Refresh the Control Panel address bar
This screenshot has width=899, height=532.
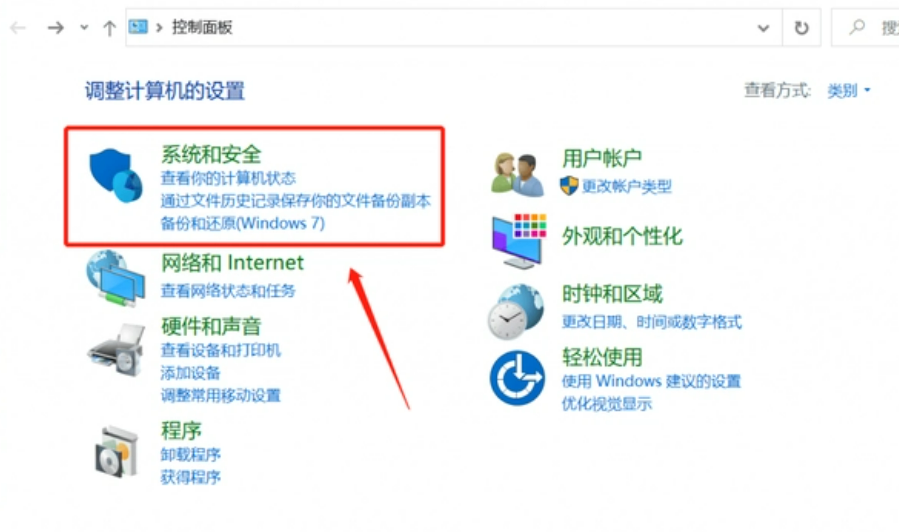click(802, 28)
